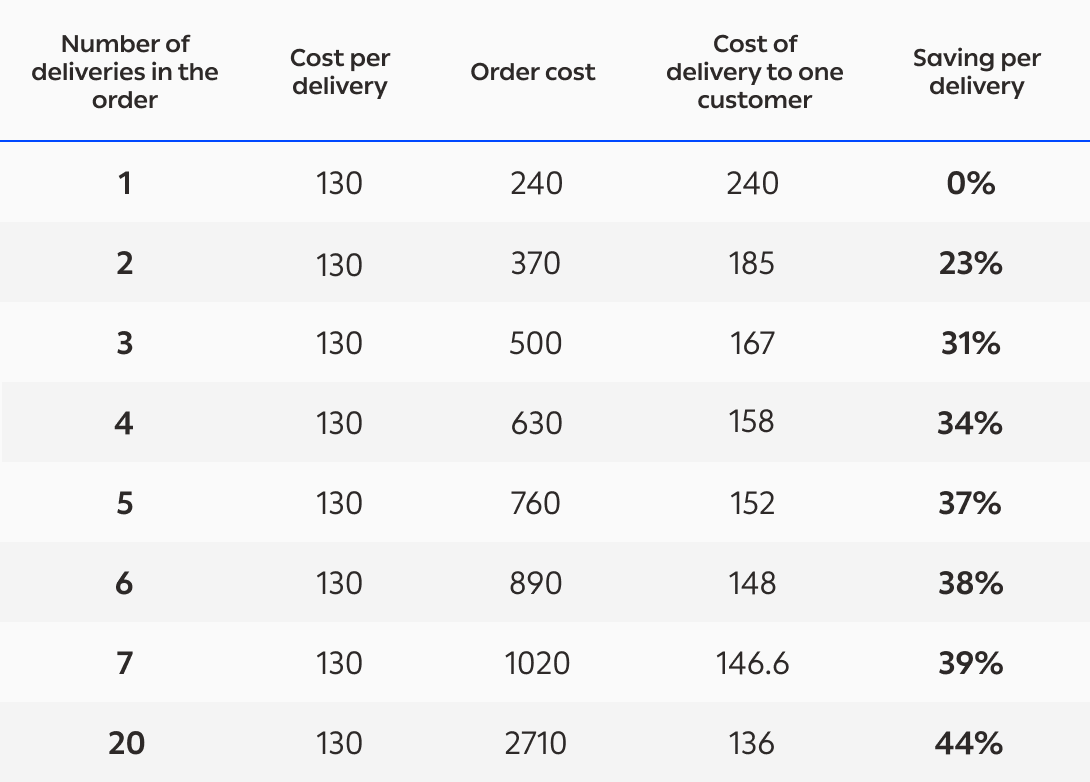Select the 146.6 cost cell
The image size is (1090, 782).
752,663
